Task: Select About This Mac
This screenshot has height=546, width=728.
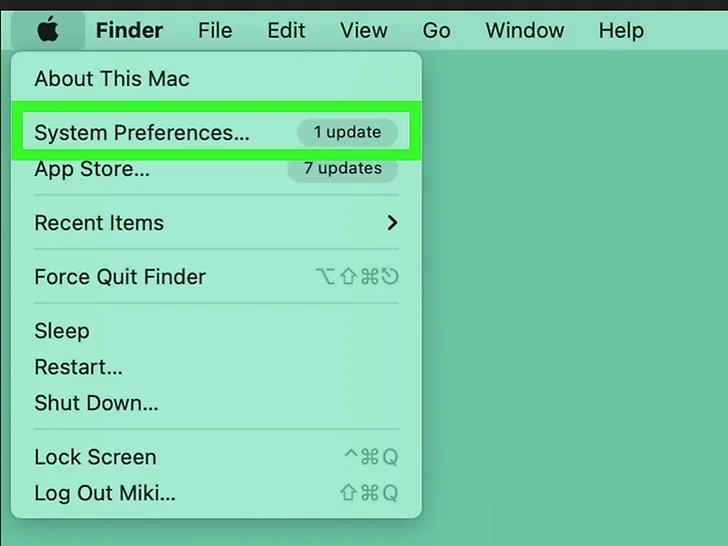Action: pyautogui.click(x=216, y=78)
